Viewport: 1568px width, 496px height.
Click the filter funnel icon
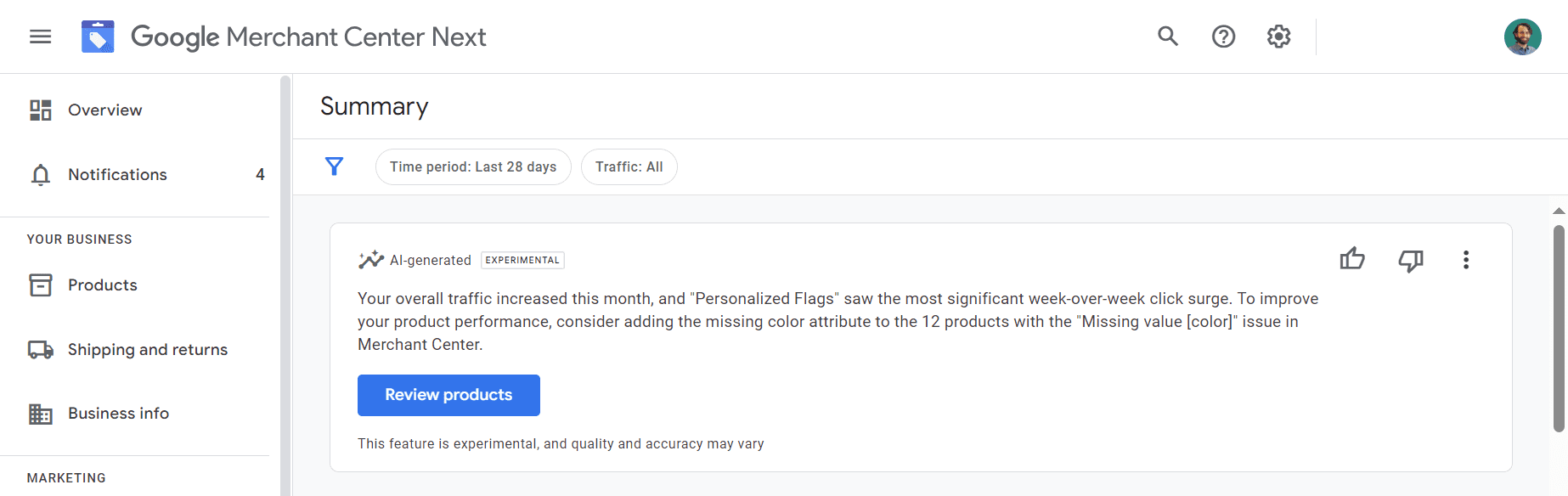point(335,166)
